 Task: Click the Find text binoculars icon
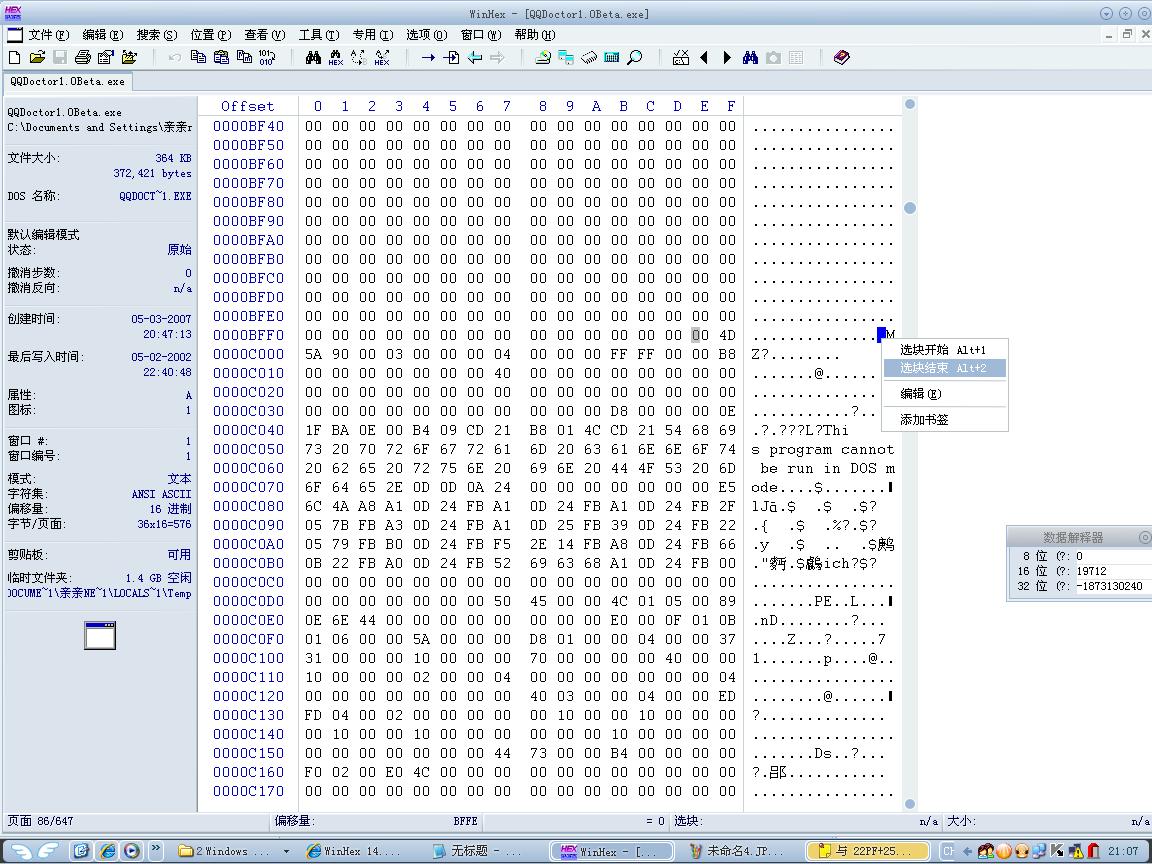coord(313,57)
